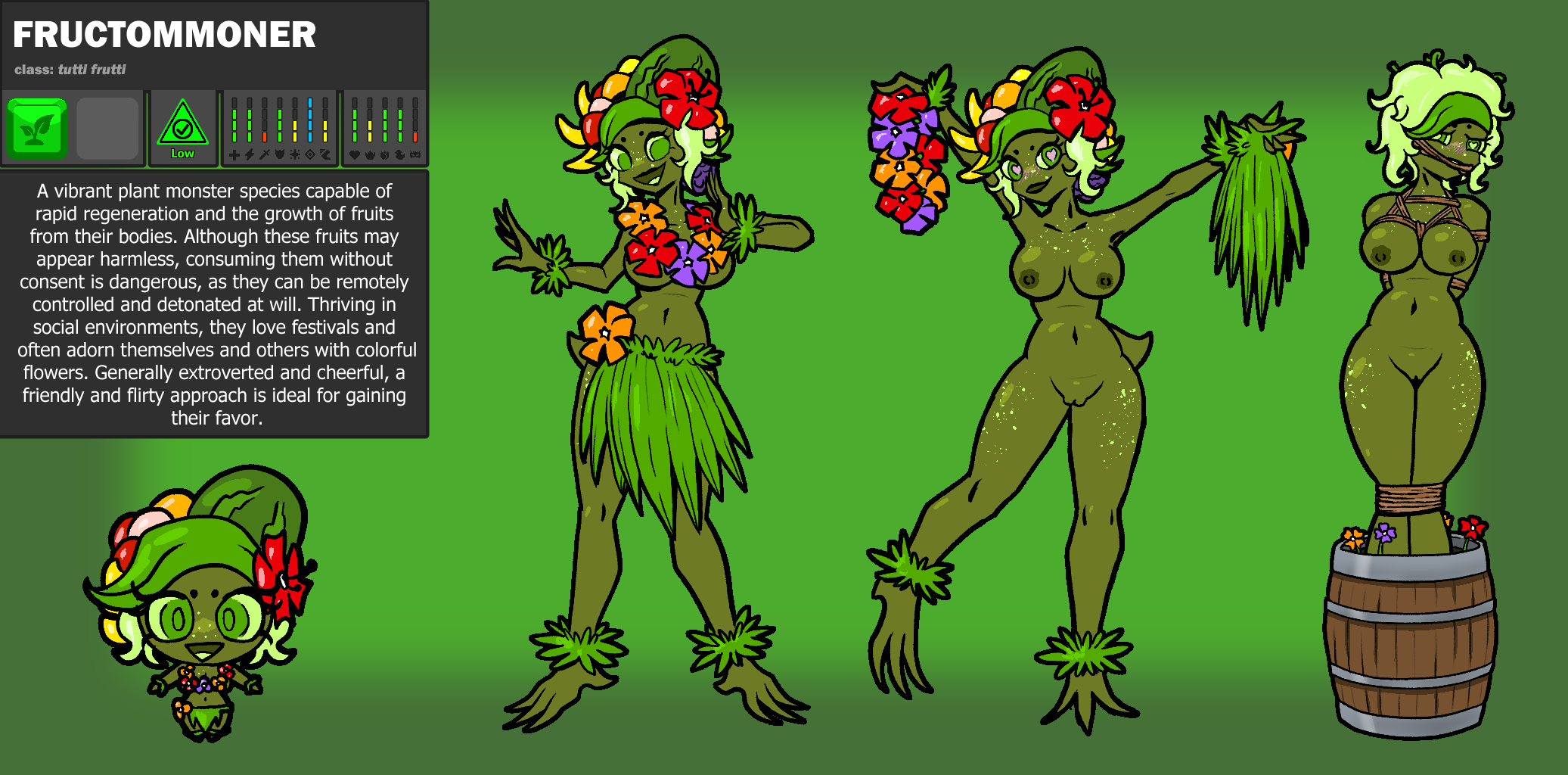Image resolution: width=1568 pixels, height=775 pixels.
Task: Click the "class: tutti frutti" subtitle
Action: pyautogui.click(x=70, y=70)
